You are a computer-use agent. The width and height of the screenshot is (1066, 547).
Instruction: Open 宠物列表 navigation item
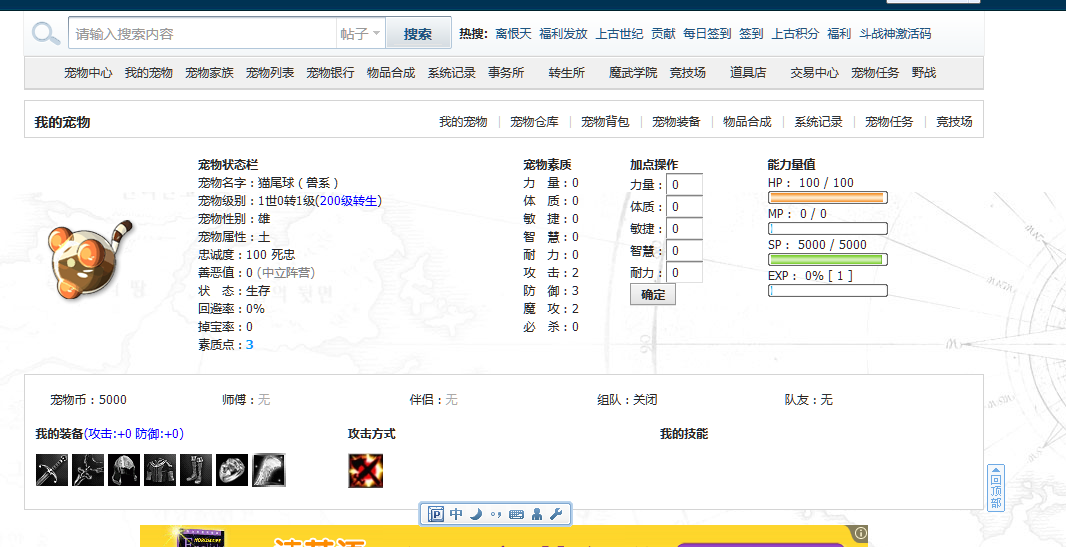[x=270, y=73]
